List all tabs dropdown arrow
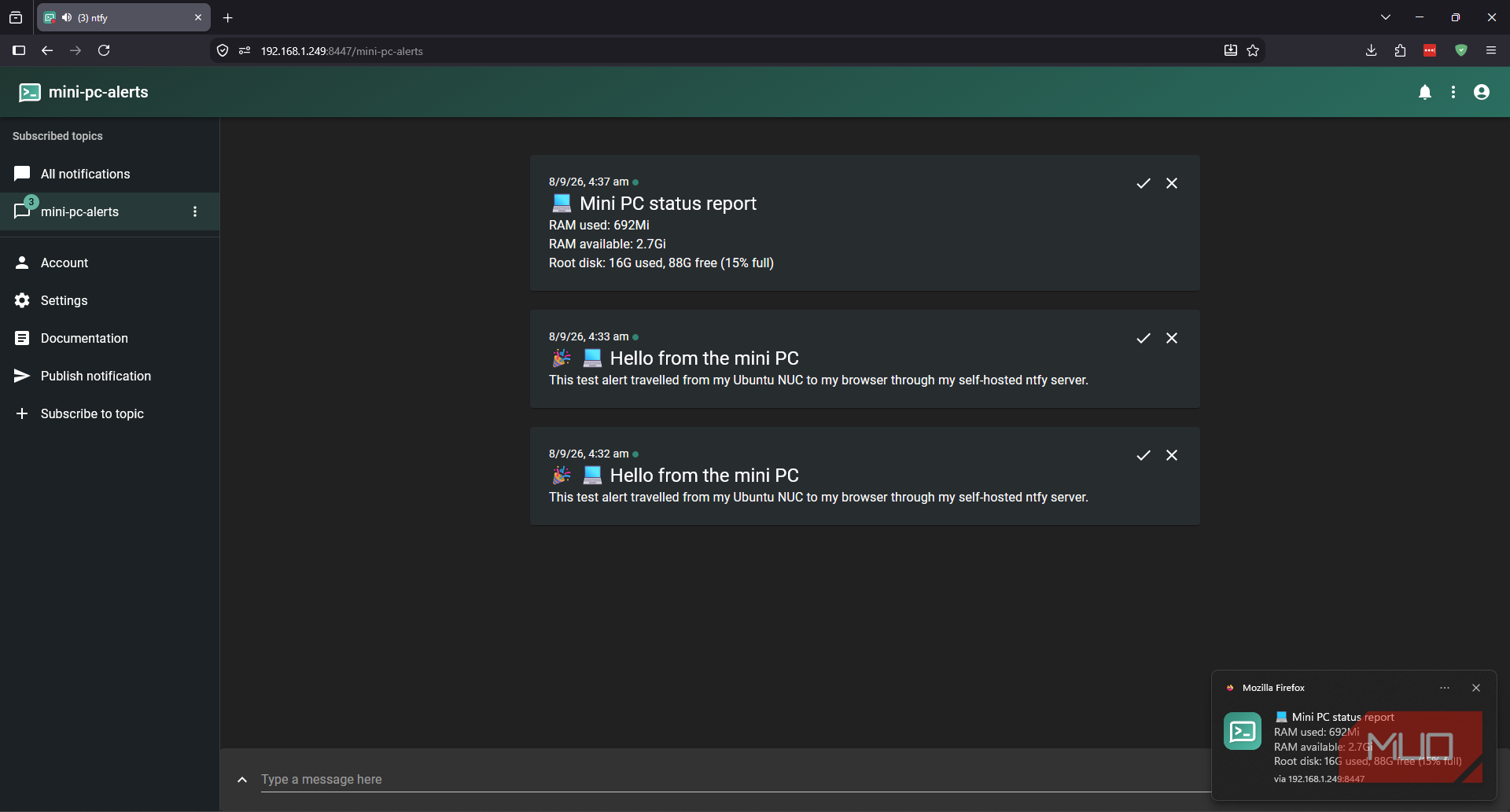 point(1386,17)
